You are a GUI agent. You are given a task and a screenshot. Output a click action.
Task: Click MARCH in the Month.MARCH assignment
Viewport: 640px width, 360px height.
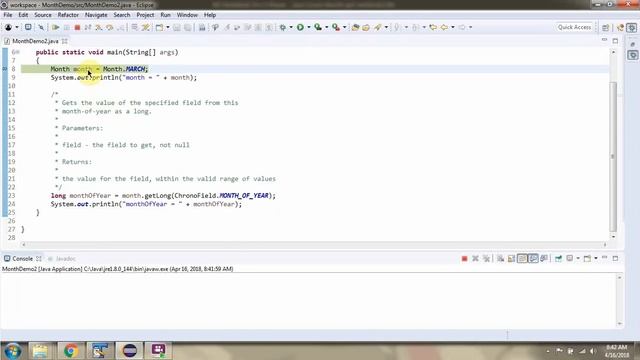(x=135, y=69)
